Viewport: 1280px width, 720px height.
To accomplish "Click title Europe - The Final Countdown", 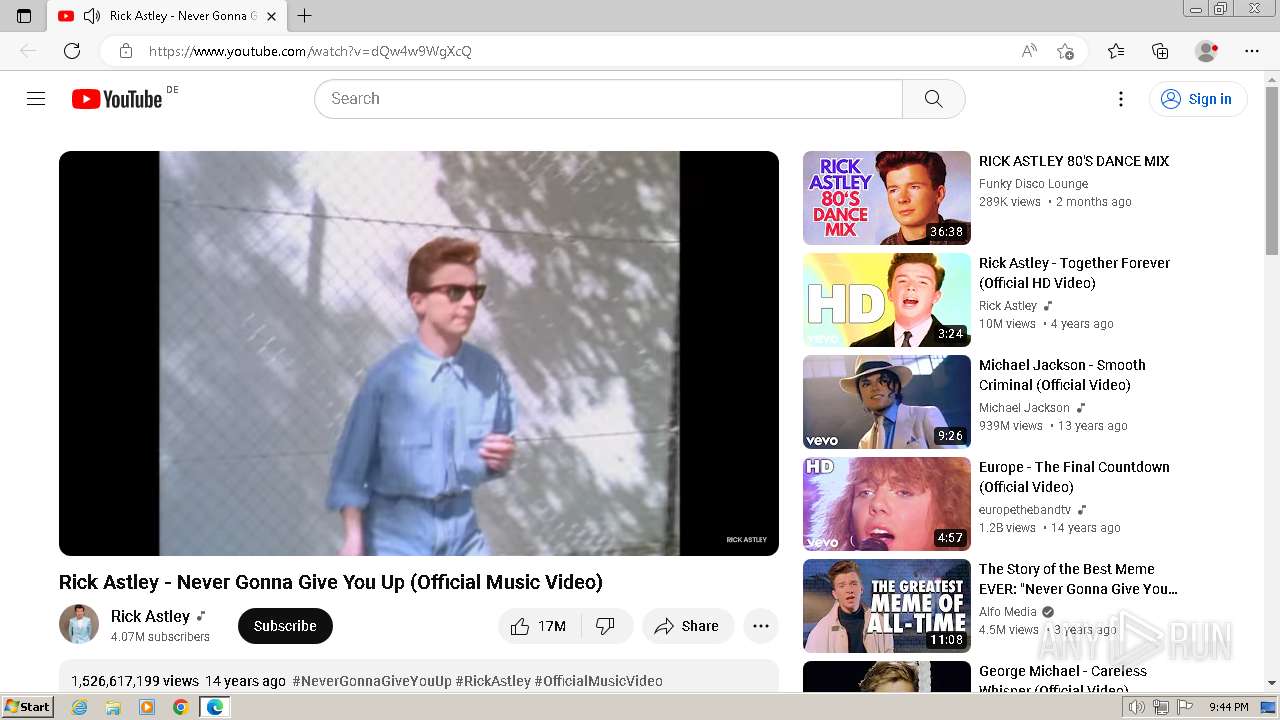I will pos(1074,477).
